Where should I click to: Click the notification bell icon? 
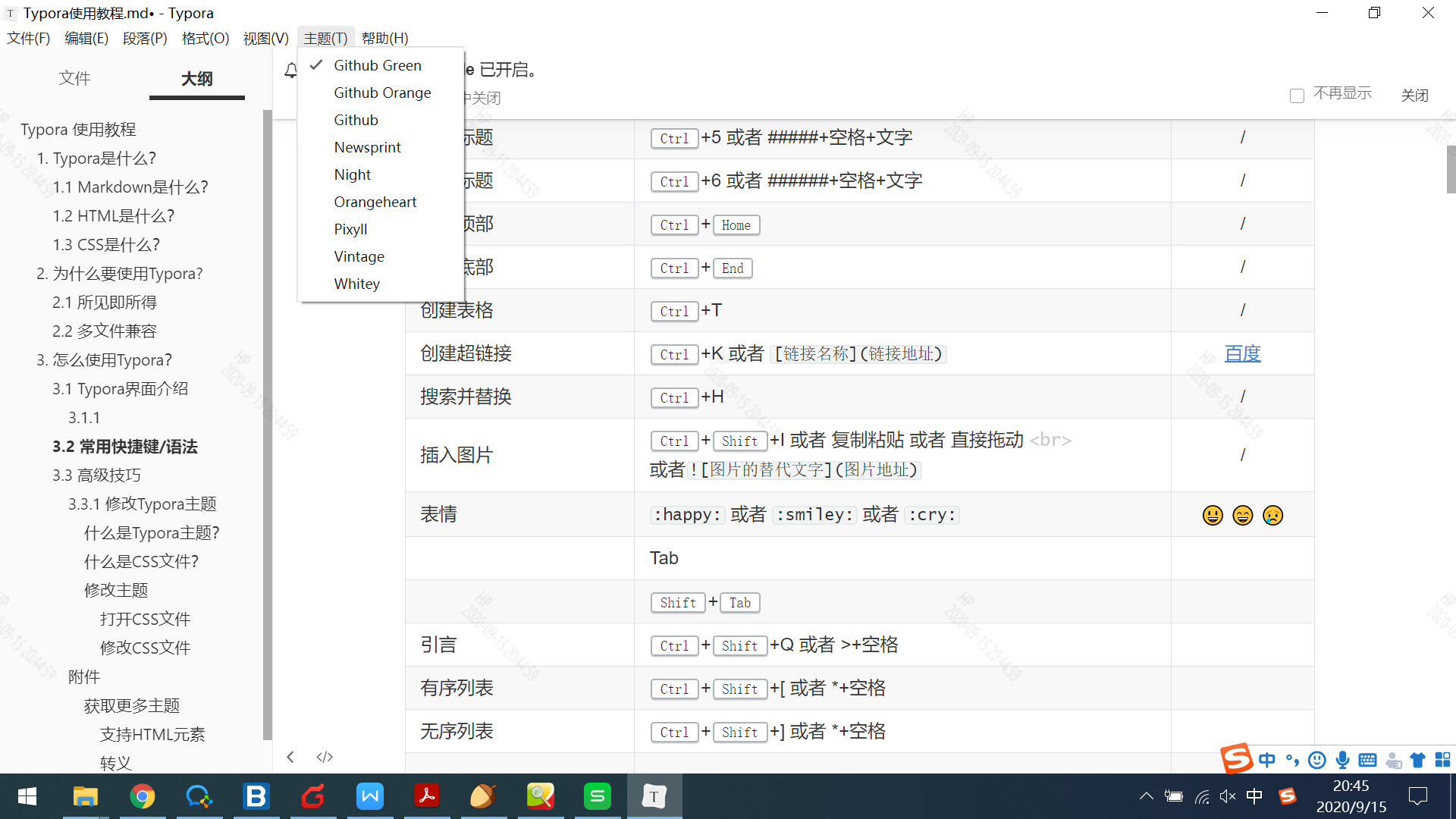point(290,71)
